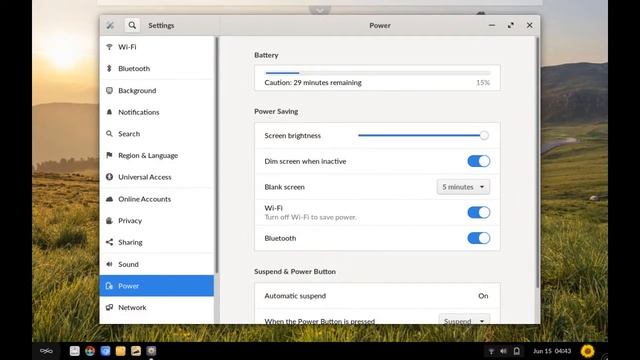The height and width of the screenshot is (360, 640).
Task: Click the Jun 15 04:43 clock
Action: (552, 351)
